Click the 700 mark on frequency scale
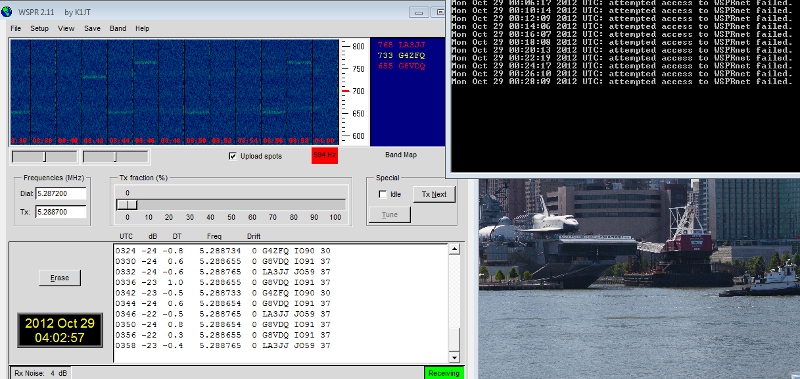 (357, 91)
